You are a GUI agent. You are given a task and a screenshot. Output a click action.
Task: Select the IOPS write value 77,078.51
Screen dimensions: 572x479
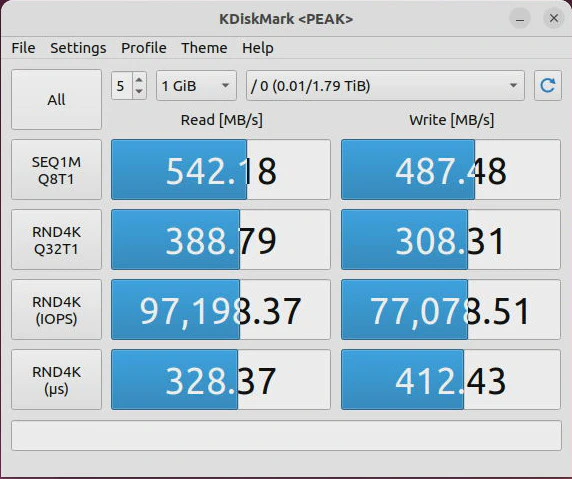451,310
